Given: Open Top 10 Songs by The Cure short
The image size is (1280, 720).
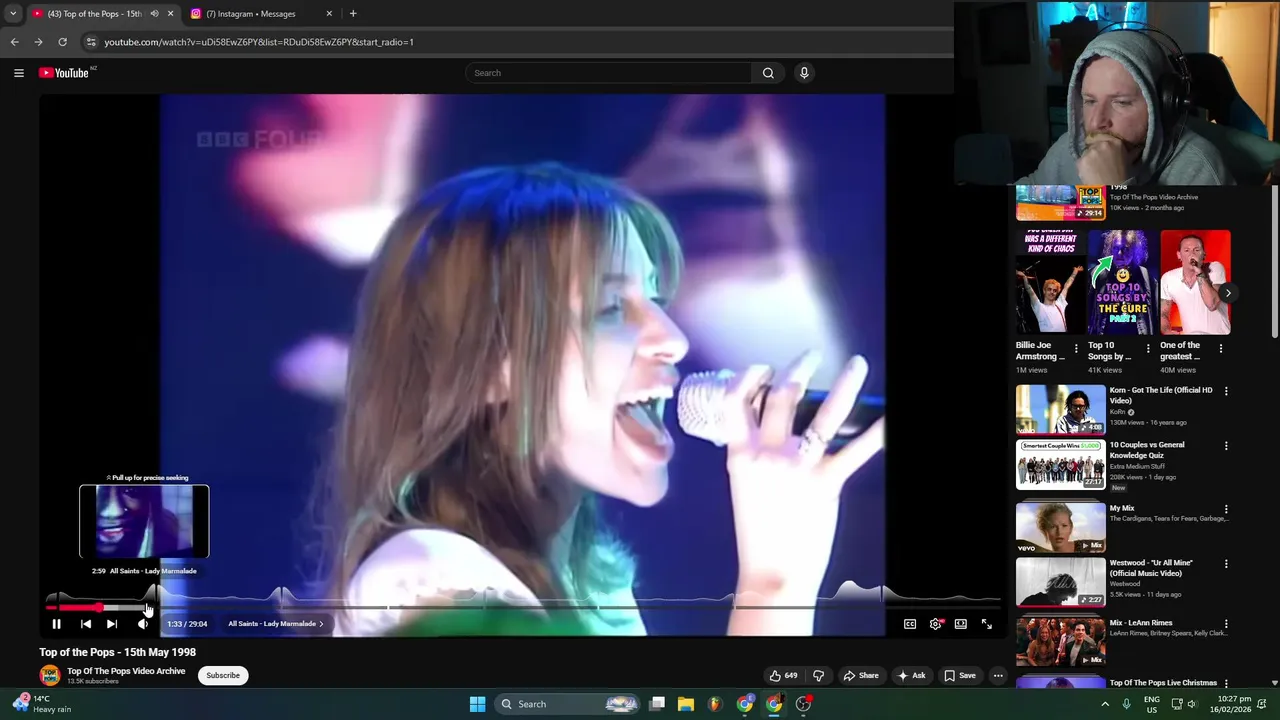Looking at the screenshot, I should [1122, 283].
